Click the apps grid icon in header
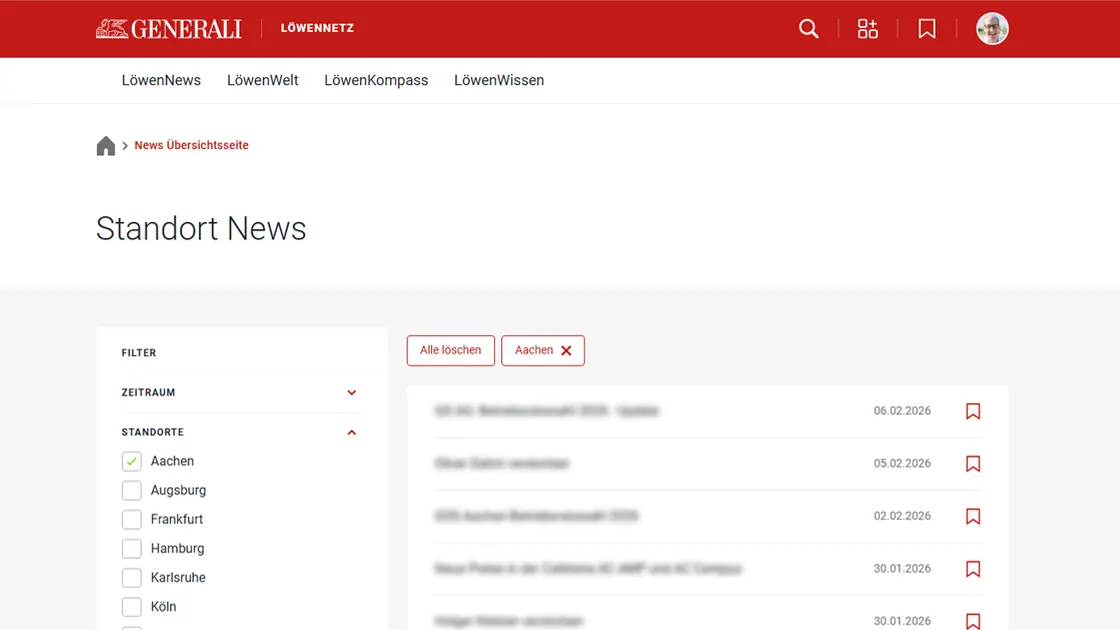The width and height of the screenshot is (1120, 630). (867, 29)
